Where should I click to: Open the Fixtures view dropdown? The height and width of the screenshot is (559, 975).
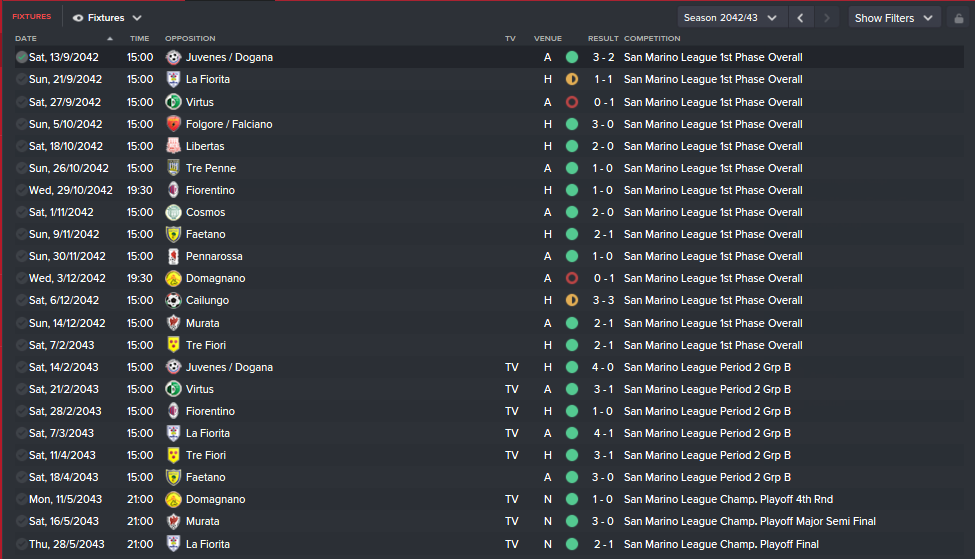point(107,18)
